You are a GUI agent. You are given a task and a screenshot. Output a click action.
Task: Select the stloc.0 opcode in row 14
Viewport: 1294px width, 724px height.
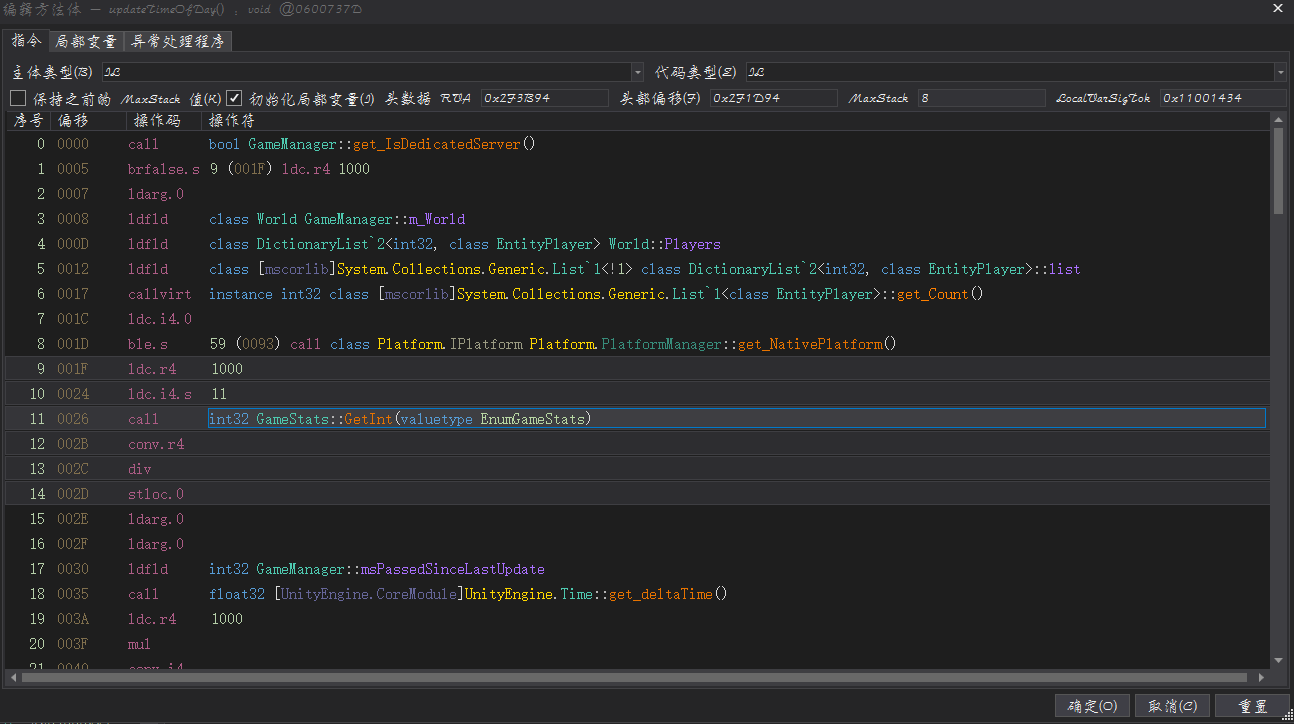click(156, 494)
